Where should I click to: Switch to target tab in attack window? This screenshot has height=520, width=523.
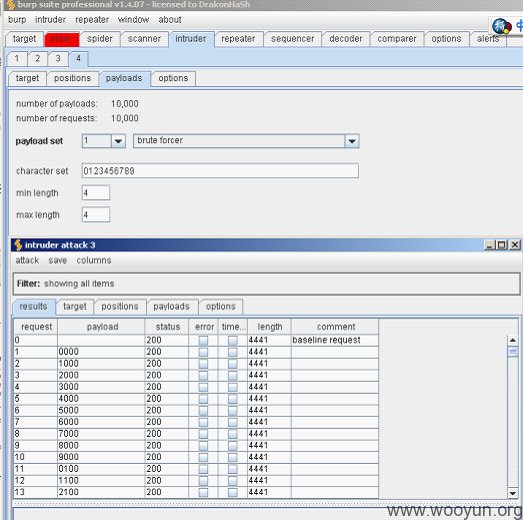(x=75, y=307)
